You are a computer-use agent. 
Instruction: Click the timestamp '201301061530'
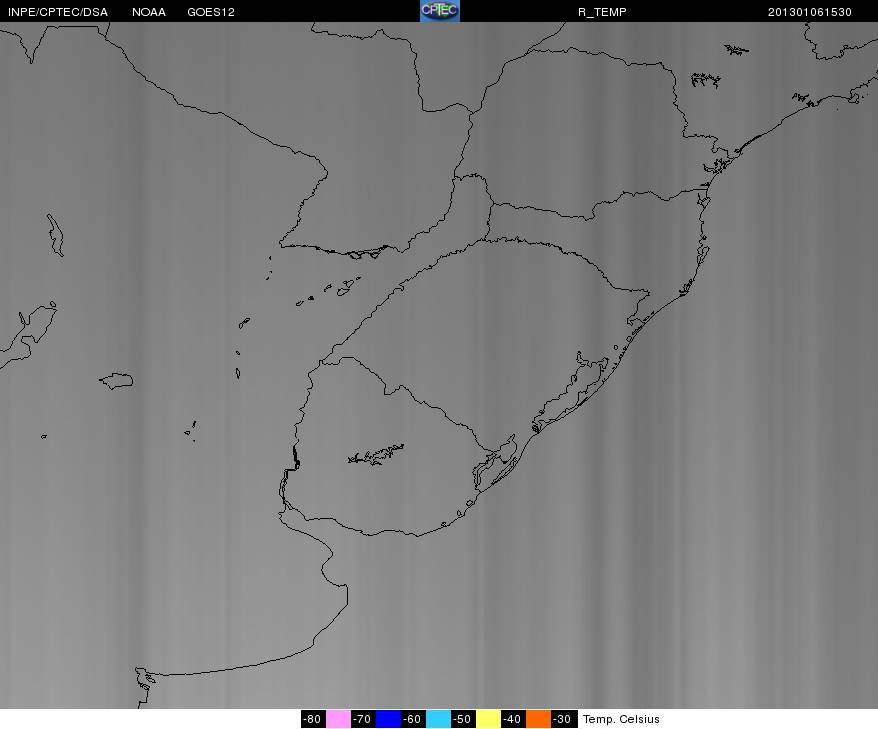pos(810,12)
